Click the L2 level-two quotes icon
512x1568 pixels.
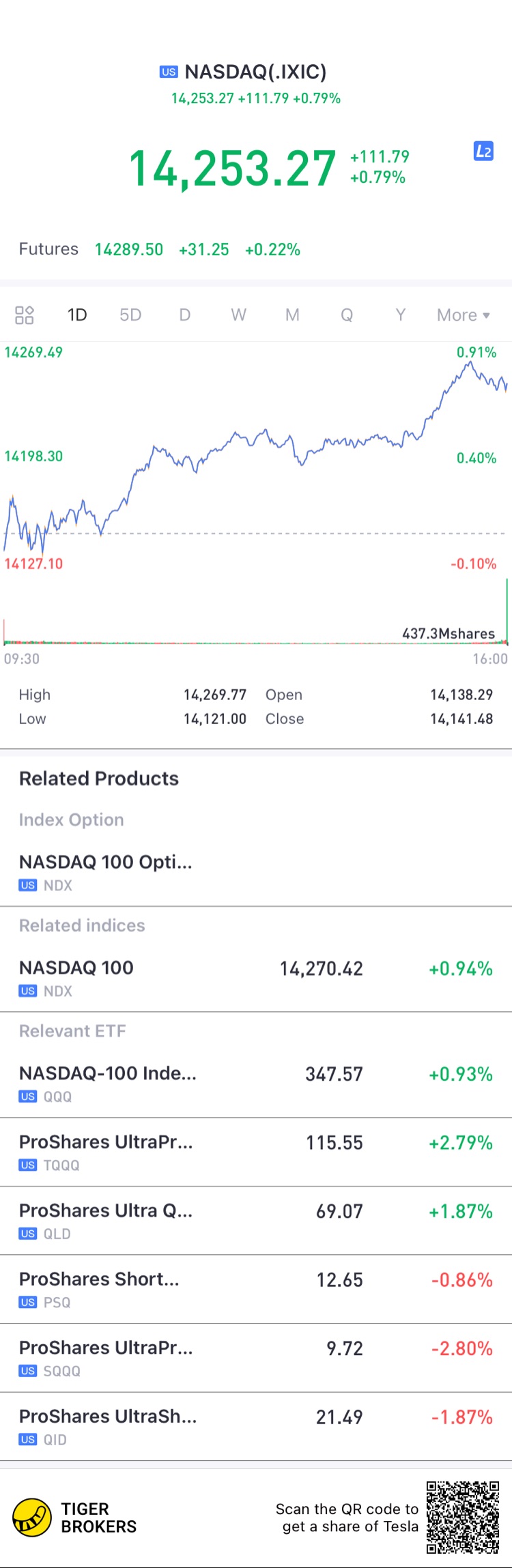point(483,151)
